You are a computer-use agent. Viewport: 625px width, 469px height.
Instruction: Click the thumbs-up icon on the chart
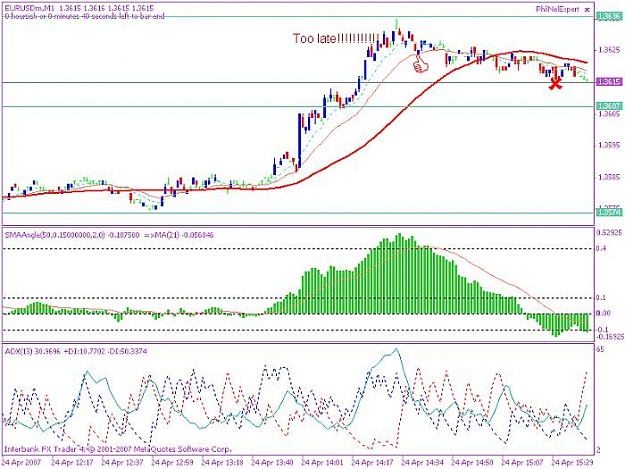pyautogui.click(x=420, y=64)
